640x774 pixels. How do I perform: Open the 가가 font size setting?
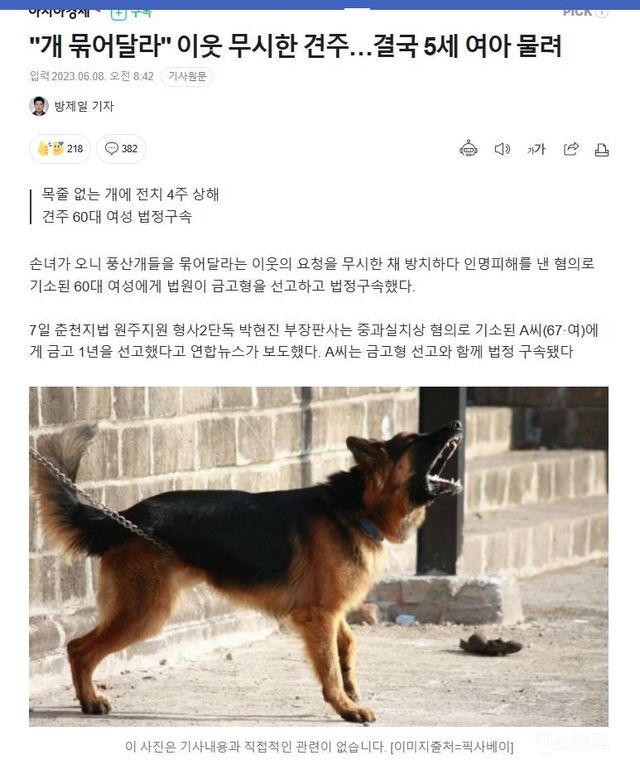536,149
